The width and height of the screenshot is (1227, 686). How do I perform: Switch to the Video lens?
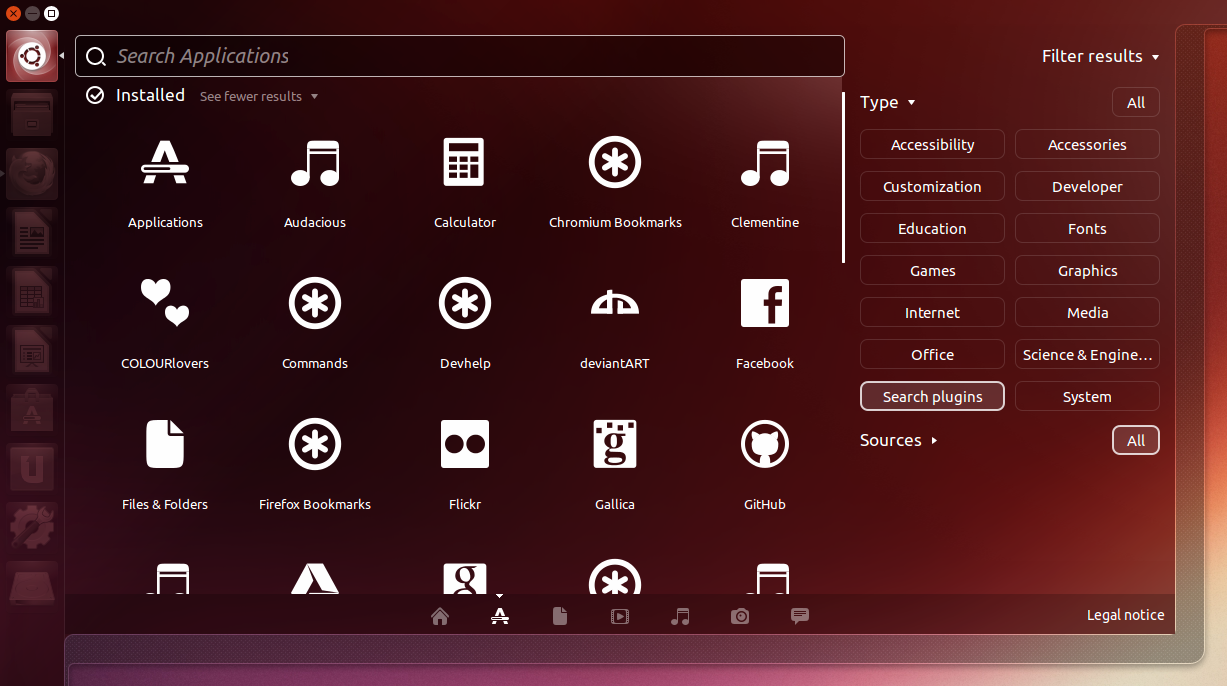620,616
